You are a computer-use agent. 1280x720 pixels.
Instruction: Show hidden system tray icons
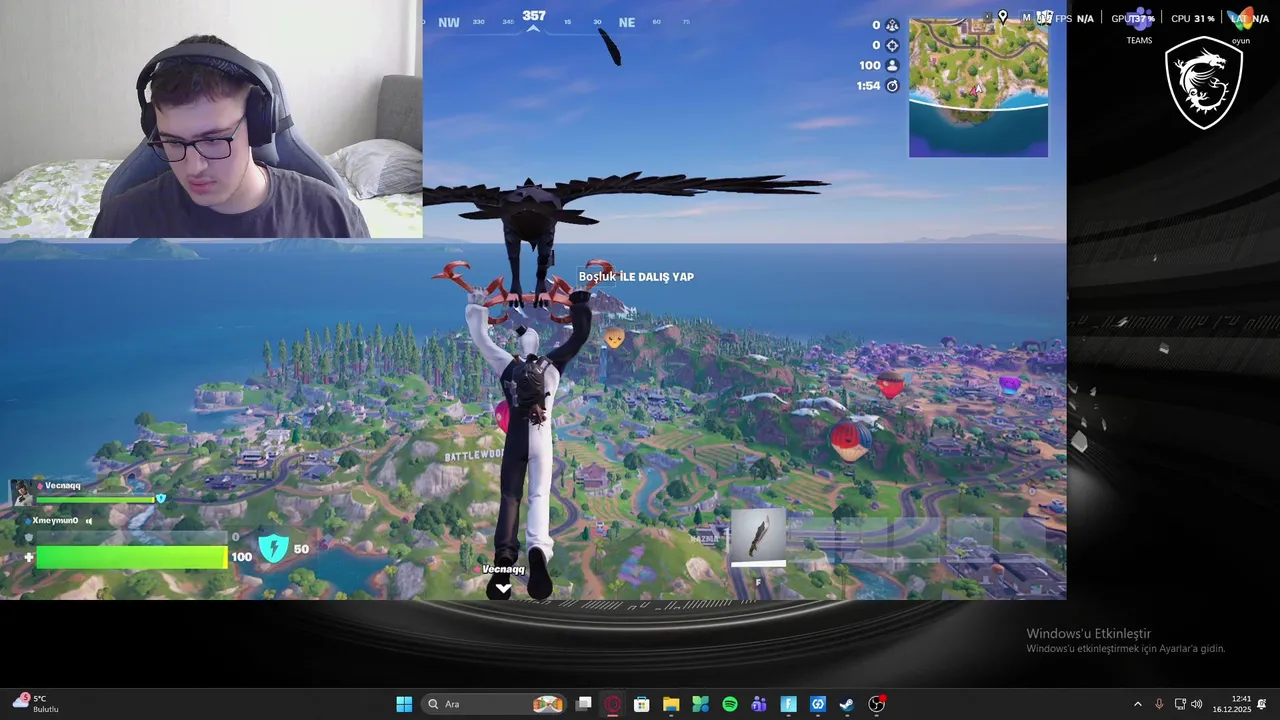pos(1137,704)
